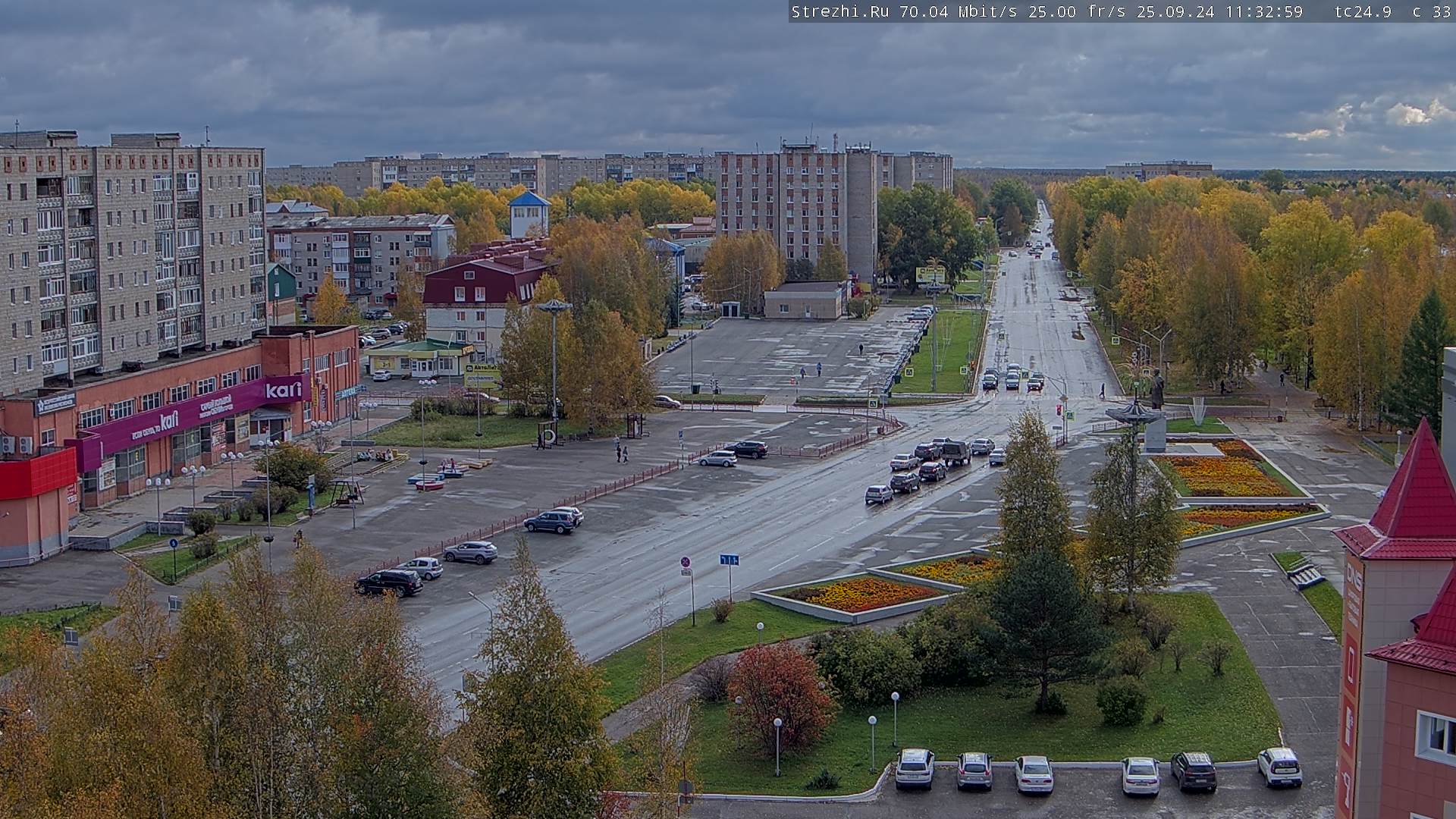Viewport: 1456px width, 819px height.
Task: Click the c 33 overlay value
Action: click(x=1432, y=11)
